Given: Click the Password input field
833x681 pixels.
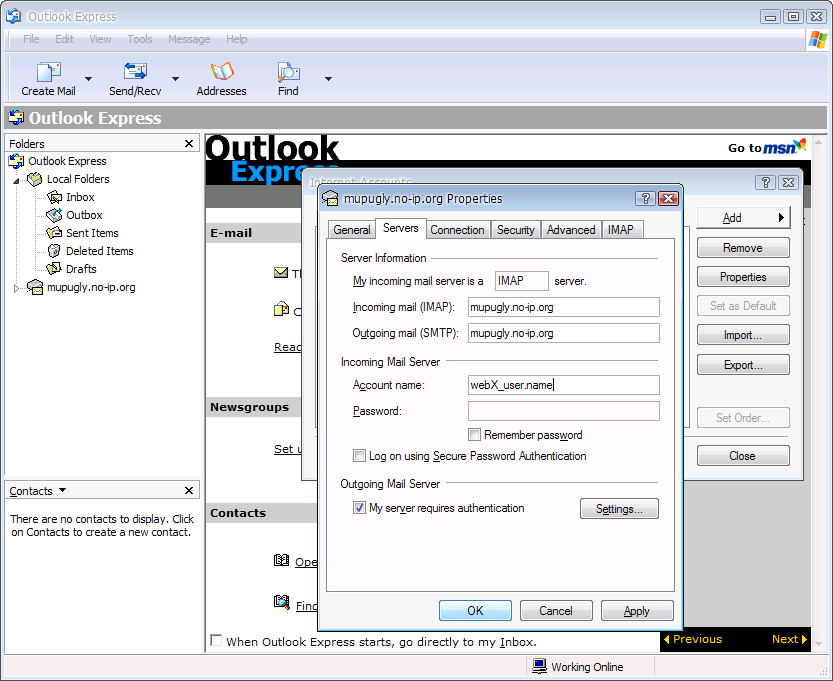Looking at the screenshot, I should pos(563,411).
